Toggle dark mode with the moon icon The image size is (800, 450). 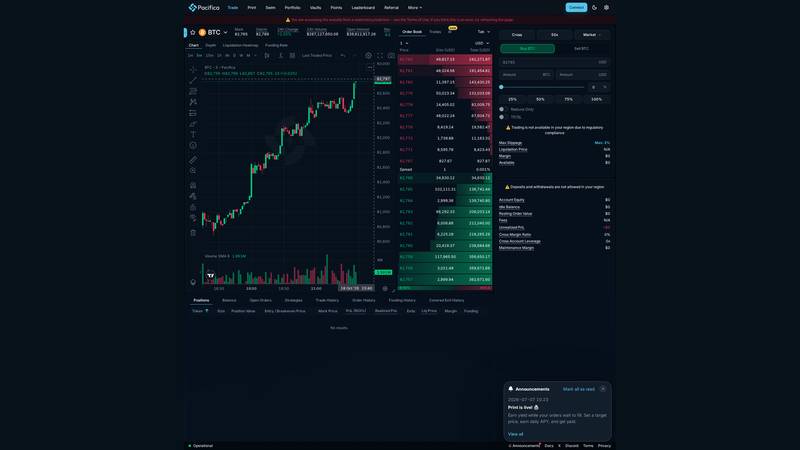[594, 8]
